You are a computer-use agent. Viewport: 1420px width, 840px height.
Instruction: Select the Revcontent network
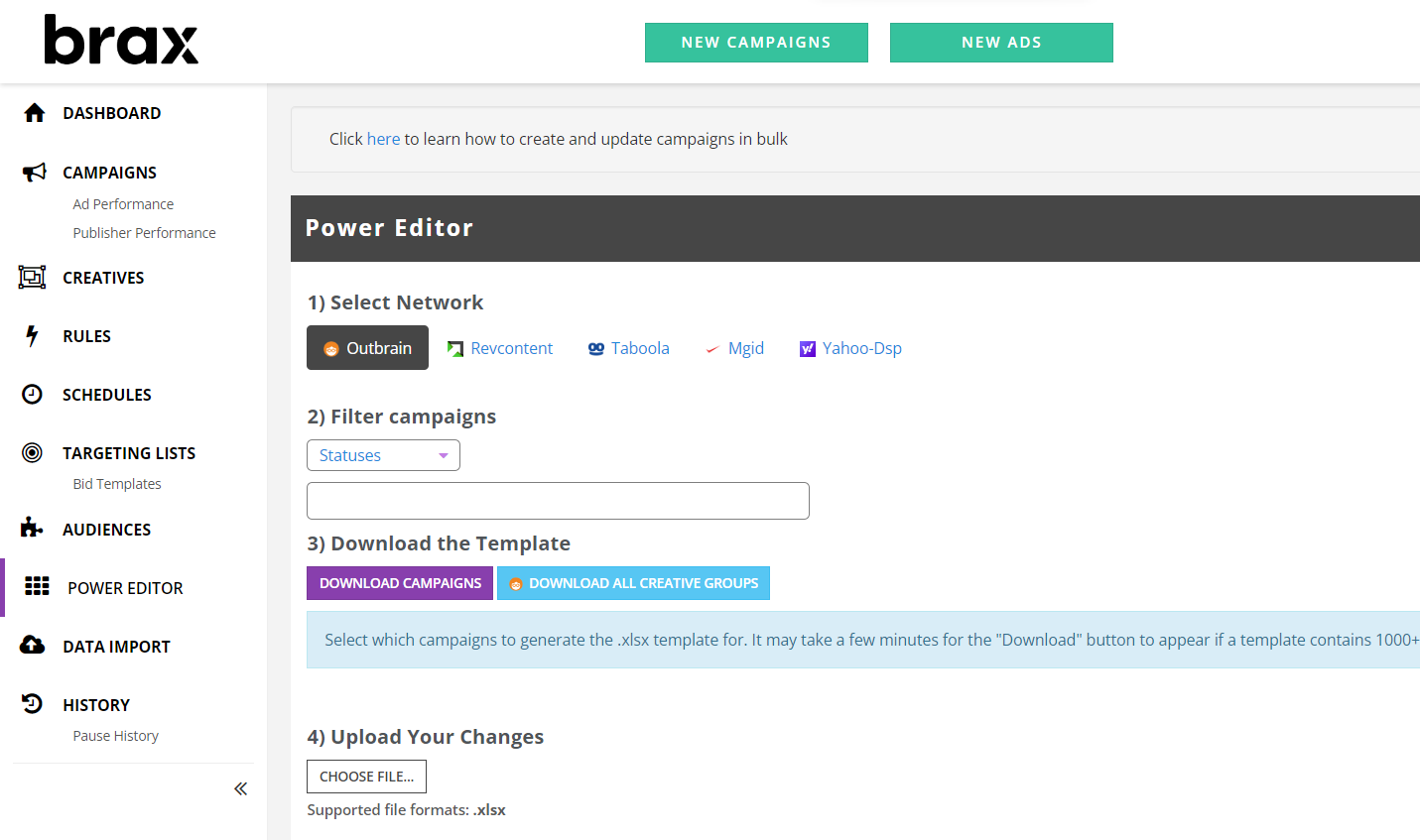500,347
